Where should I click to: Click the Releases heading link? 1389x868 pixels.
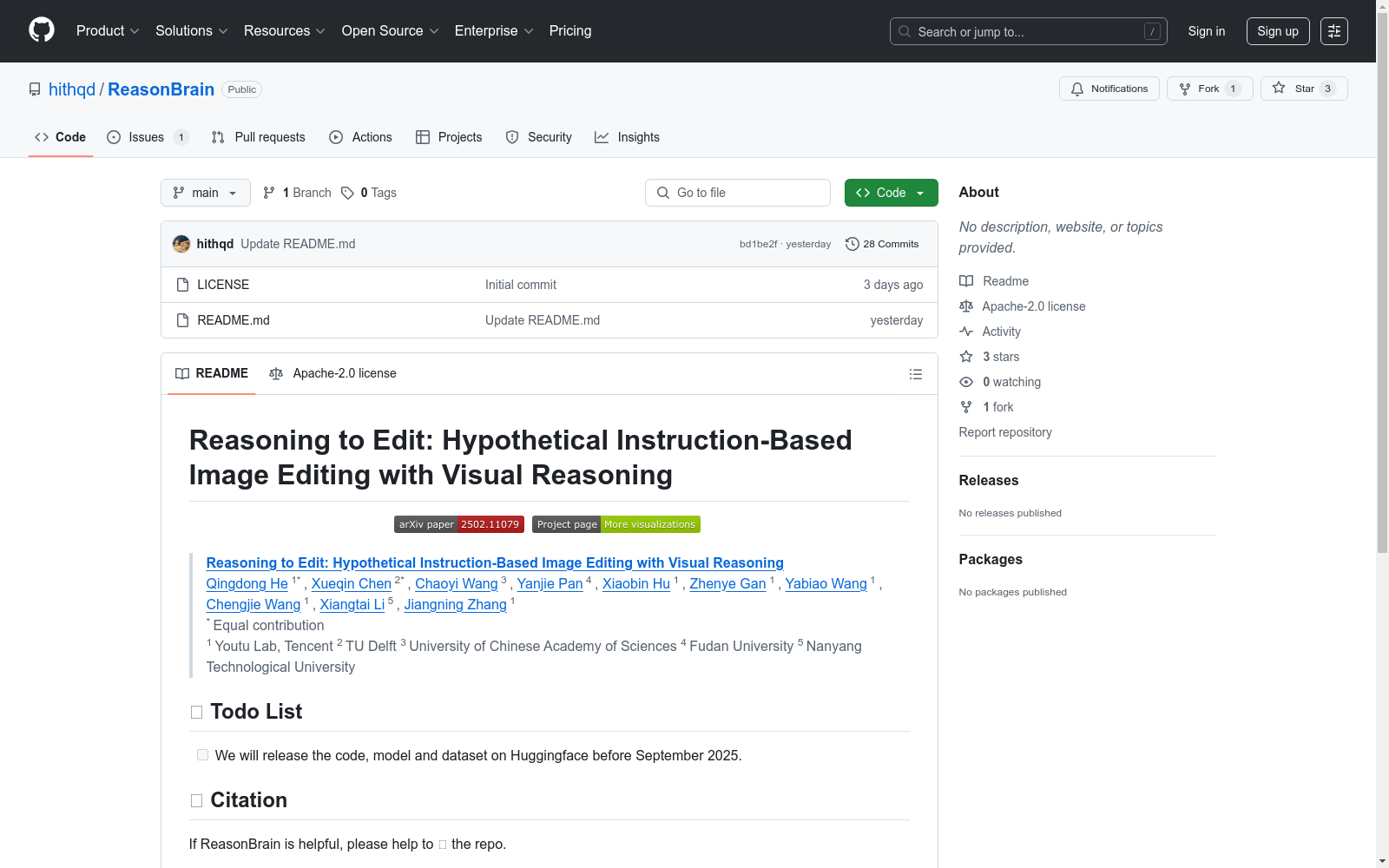tap(989, 480)
